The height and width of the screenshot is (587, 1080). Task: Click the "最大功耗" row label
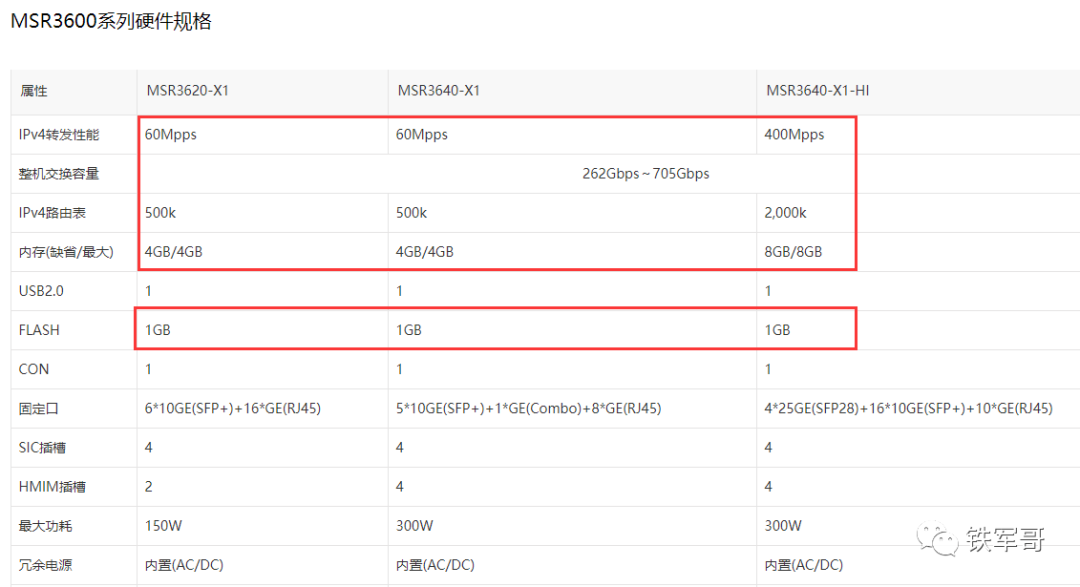tap(45, 526)
